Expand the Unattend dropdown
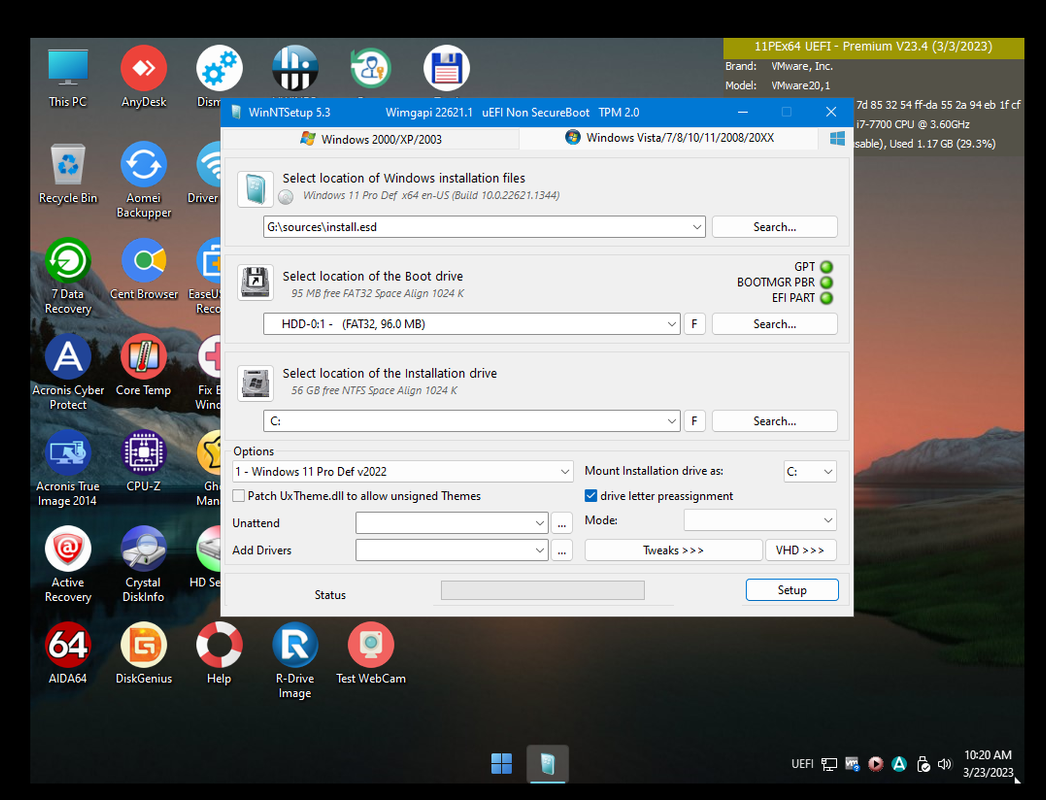The height and width of the screenshot is (800, 1046). click(x=540, y=523)
